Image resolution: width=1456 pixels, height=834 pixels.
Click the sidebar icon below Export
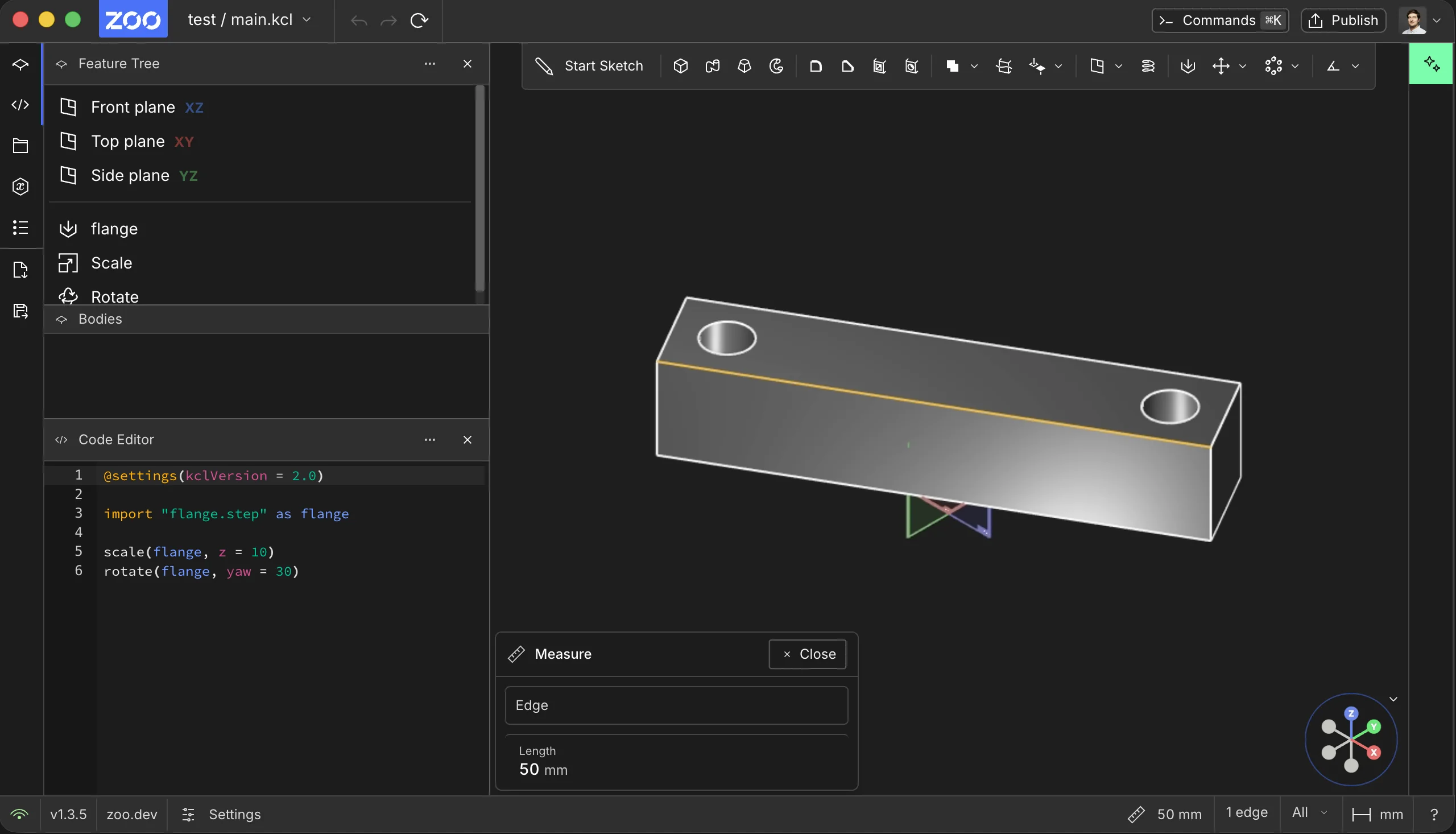click(x=20, y=311)
